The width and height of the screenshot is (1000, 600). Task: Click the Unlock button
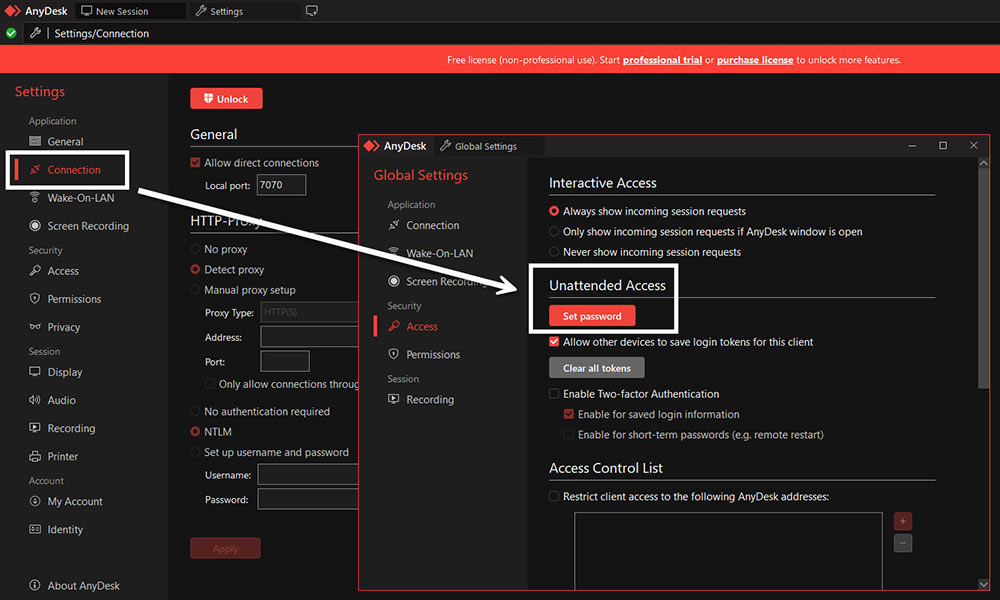tap(226, 99)
